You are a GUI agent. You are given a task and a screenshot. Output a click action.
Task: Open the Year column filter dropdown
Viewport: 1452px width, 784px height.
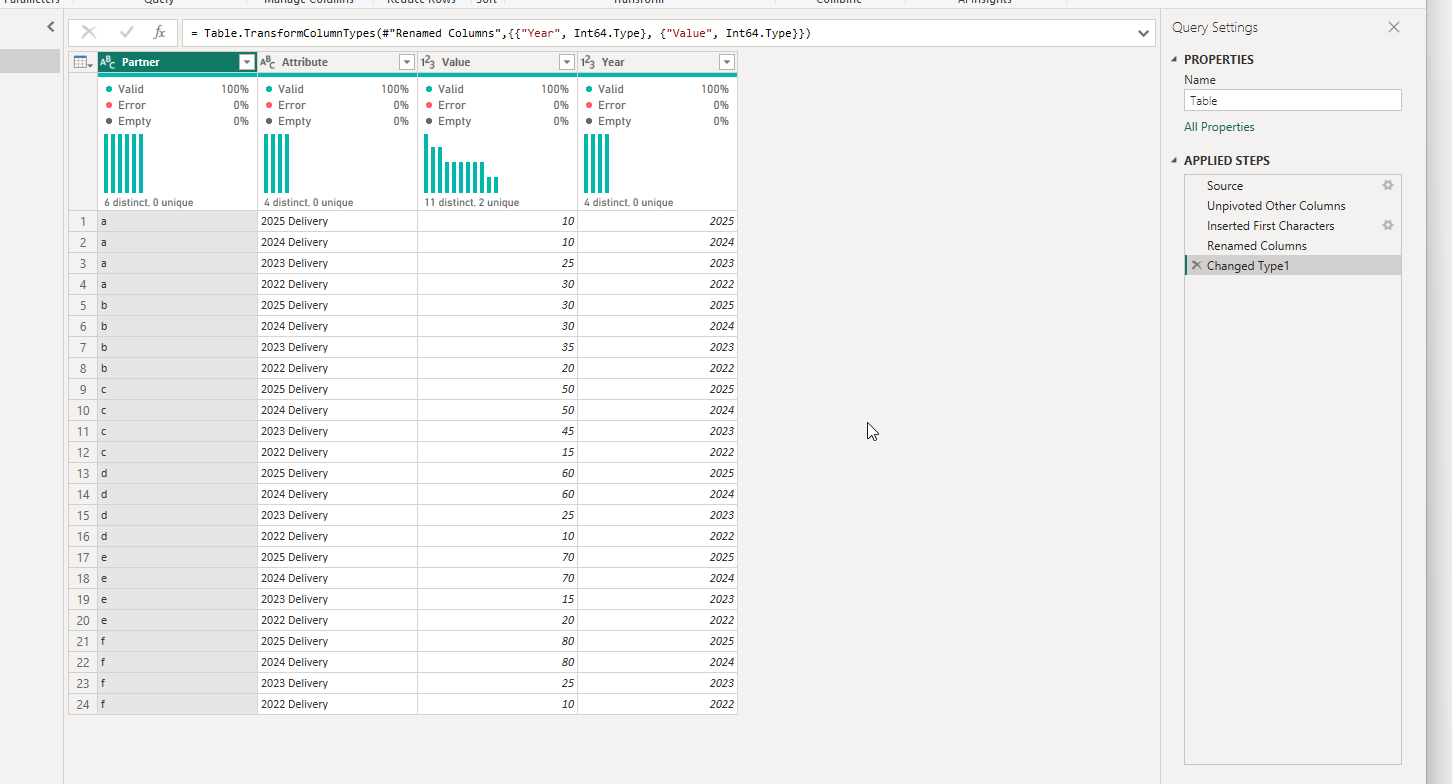tap(727, 62)
